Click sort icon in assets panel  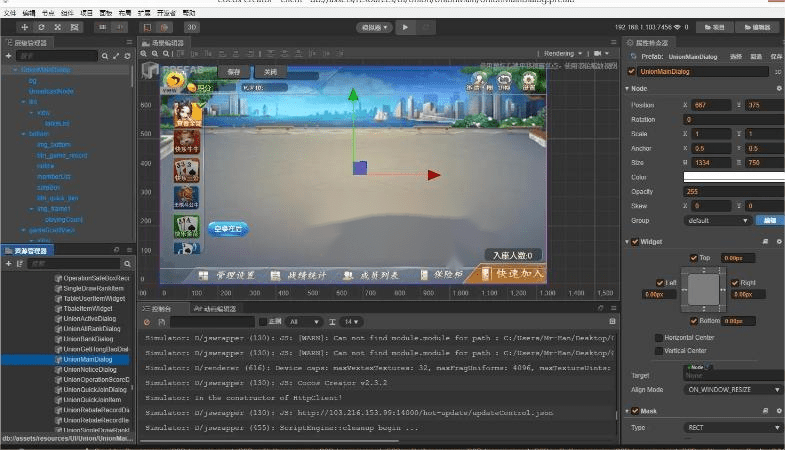tap(20, 263)
